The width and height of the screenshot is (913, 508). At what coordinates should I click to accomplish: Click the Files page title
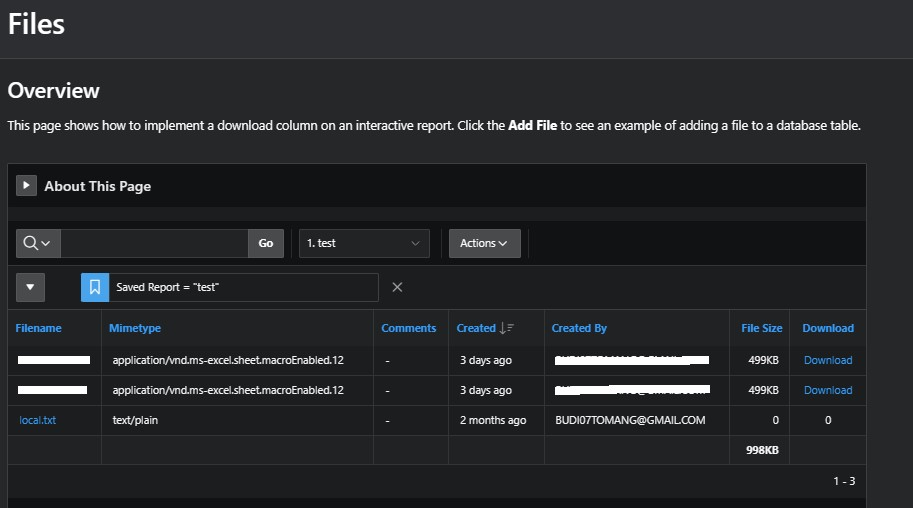coord(36,24)
